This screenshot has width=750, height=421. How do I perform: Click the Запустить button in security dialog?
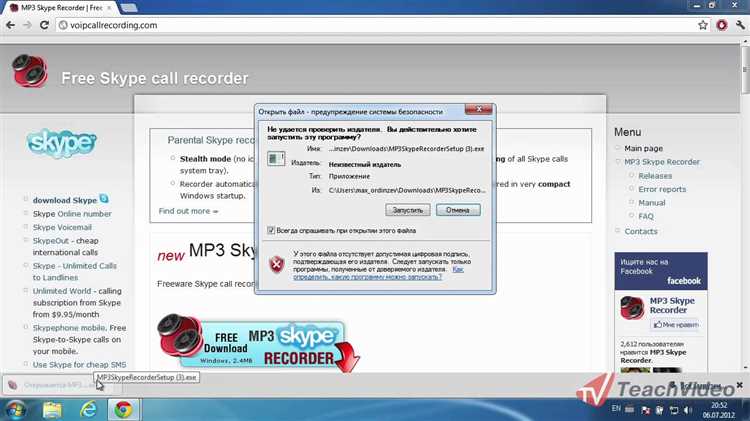tap(408, 210)
